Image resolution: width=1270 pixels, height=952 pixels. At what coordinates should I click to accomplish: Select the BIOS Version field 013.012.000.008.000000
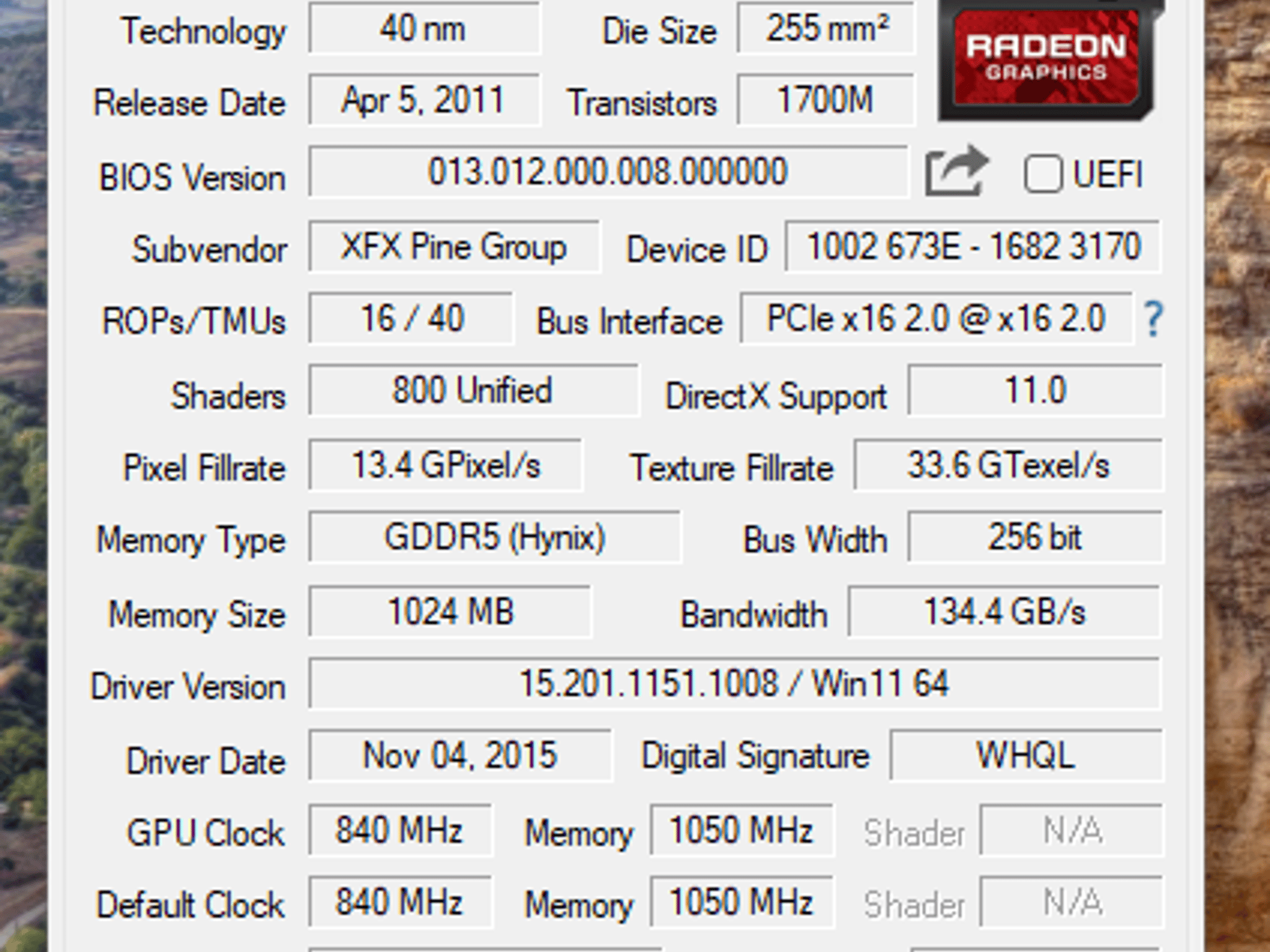click(x=608, y=172)
